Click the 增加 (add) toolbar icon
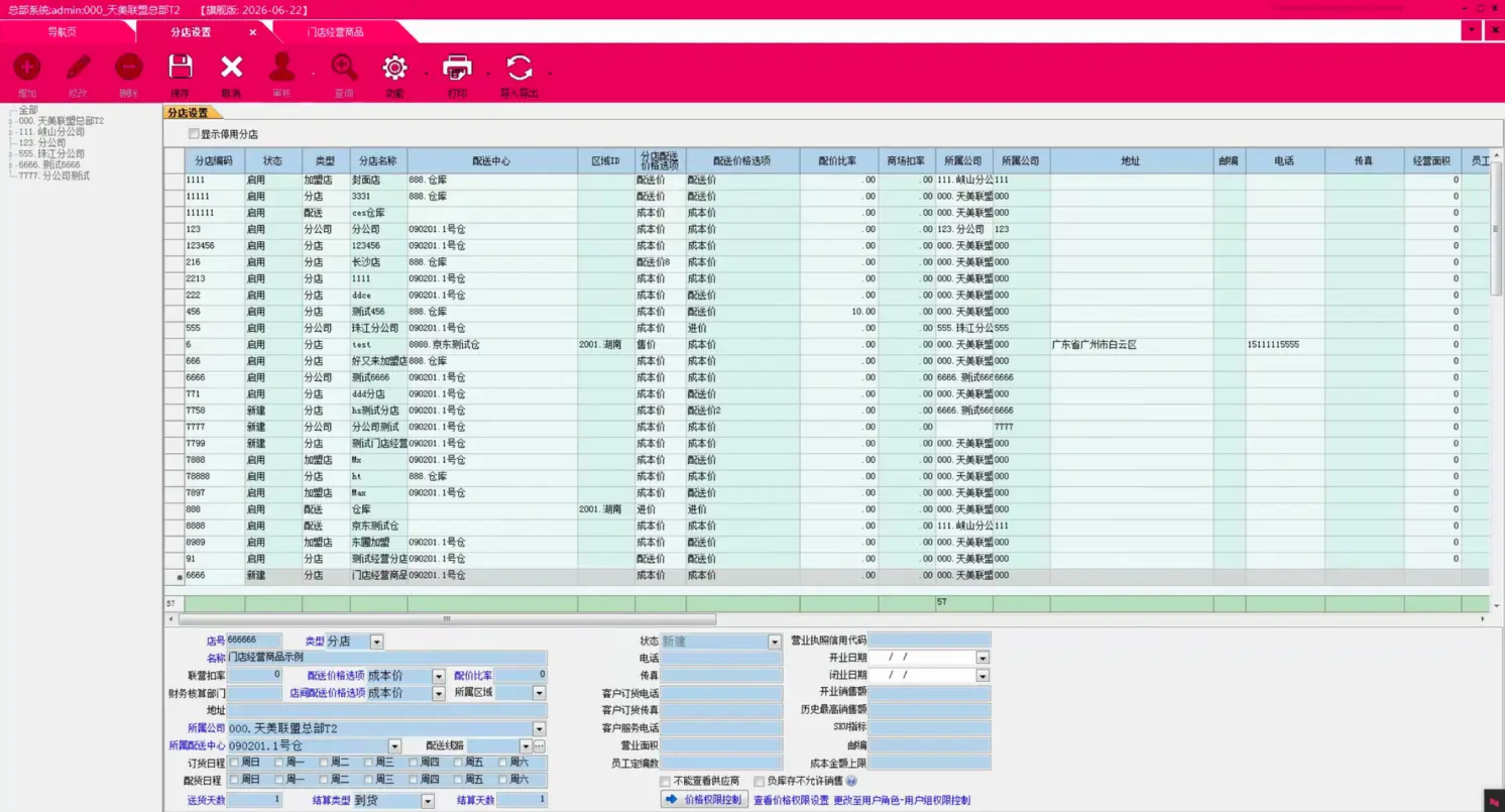Viewport: 1505px width, 812px height. 27,67
